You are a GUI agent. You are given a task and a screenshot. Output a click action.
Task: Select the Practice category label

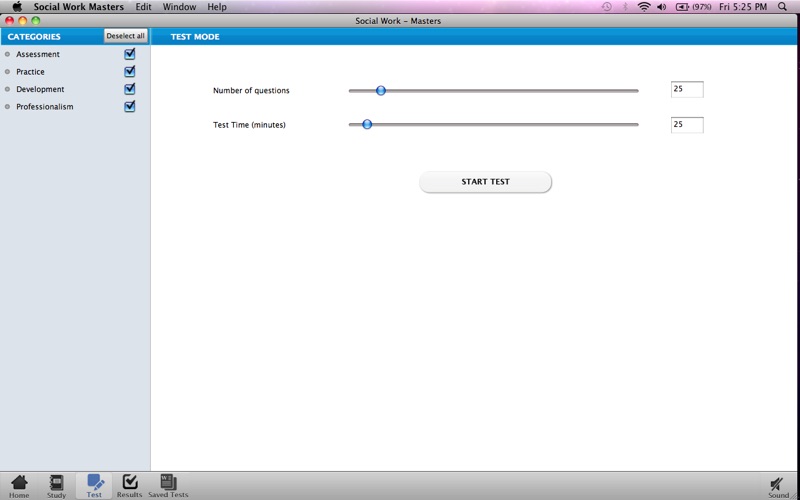click(30, 71)
